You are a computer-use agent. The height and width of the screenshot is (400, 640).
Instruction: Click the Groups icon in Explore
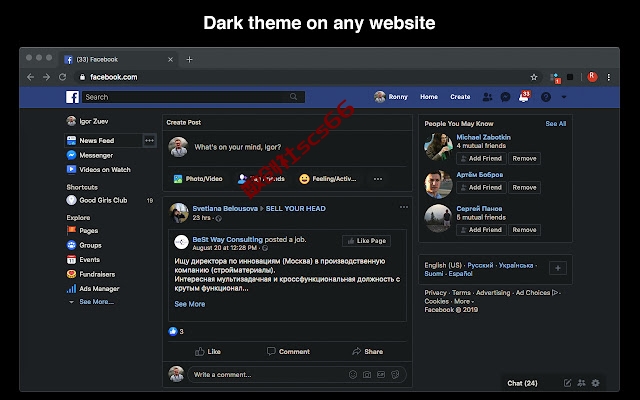pos(71,245)
